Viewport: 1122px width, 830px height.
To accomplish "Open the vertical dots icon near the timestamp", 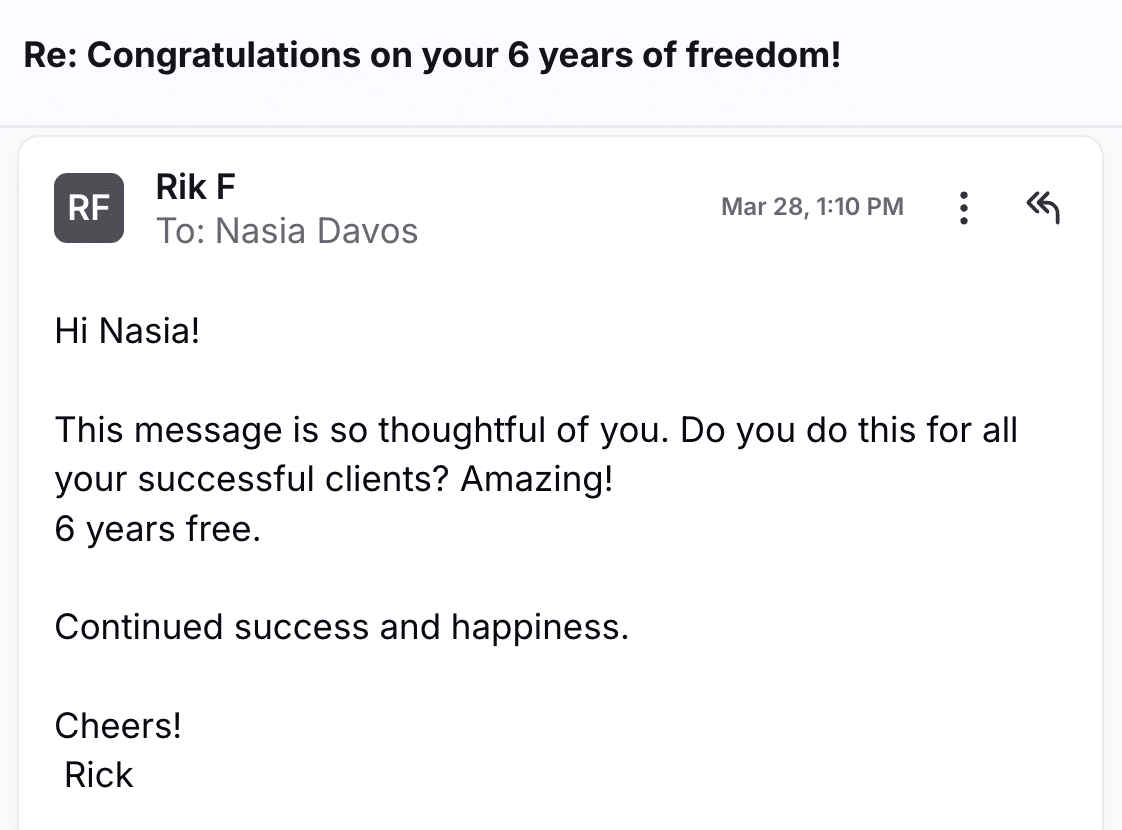I will click(963, 208).
